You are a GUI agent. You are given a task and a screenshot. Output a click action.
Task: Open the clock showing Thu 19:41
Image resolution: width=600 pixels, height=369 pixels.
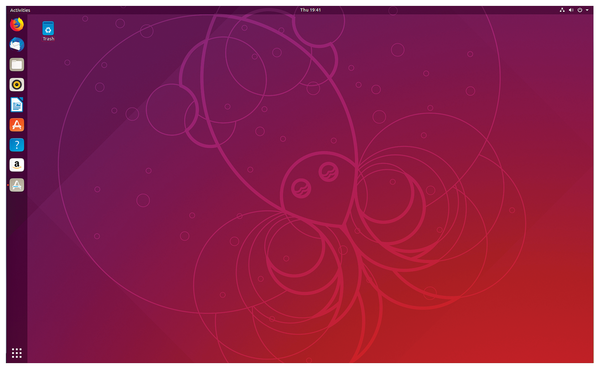click(310, 10)
